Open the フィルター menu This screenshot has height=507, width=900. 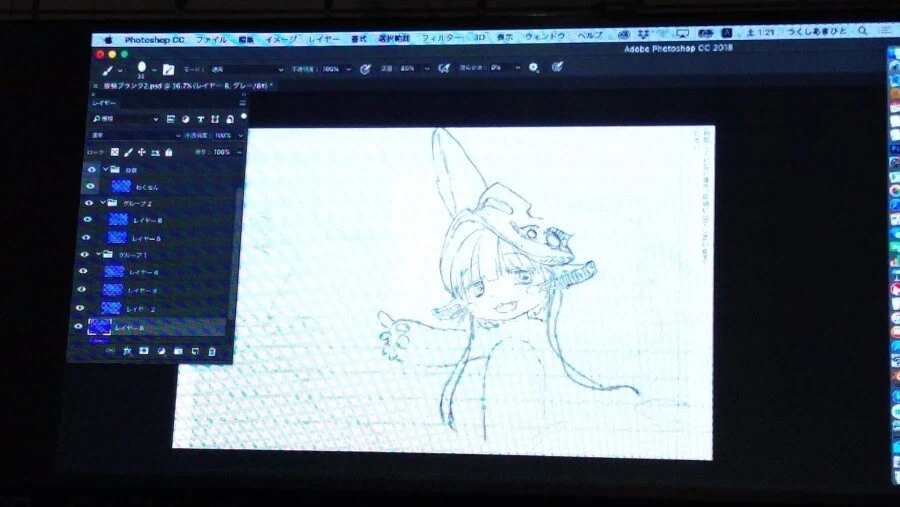[441, 38]
